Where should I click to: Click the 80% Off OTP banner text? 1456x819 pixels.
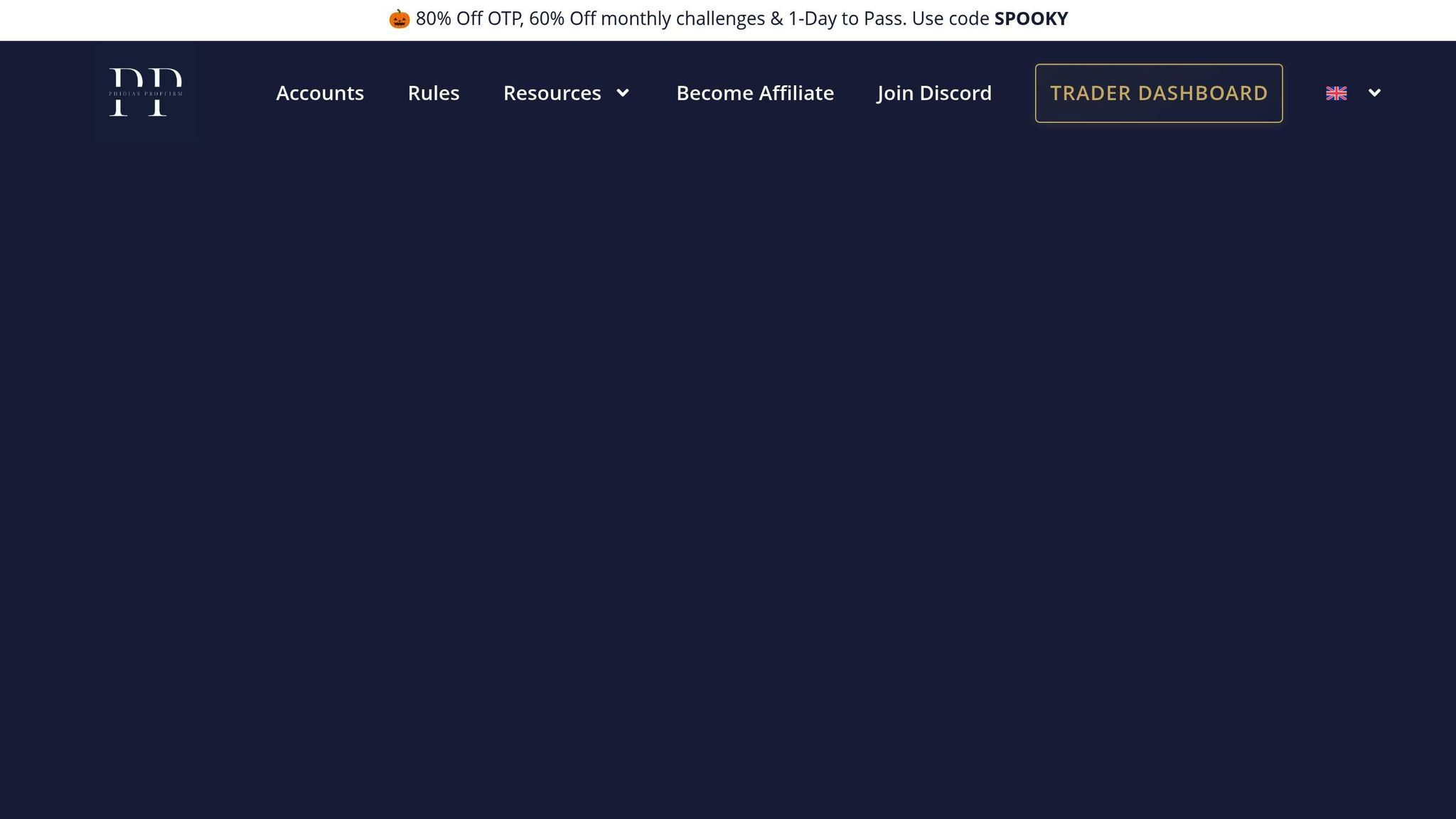pyautogui.click(x=469, y=19)
